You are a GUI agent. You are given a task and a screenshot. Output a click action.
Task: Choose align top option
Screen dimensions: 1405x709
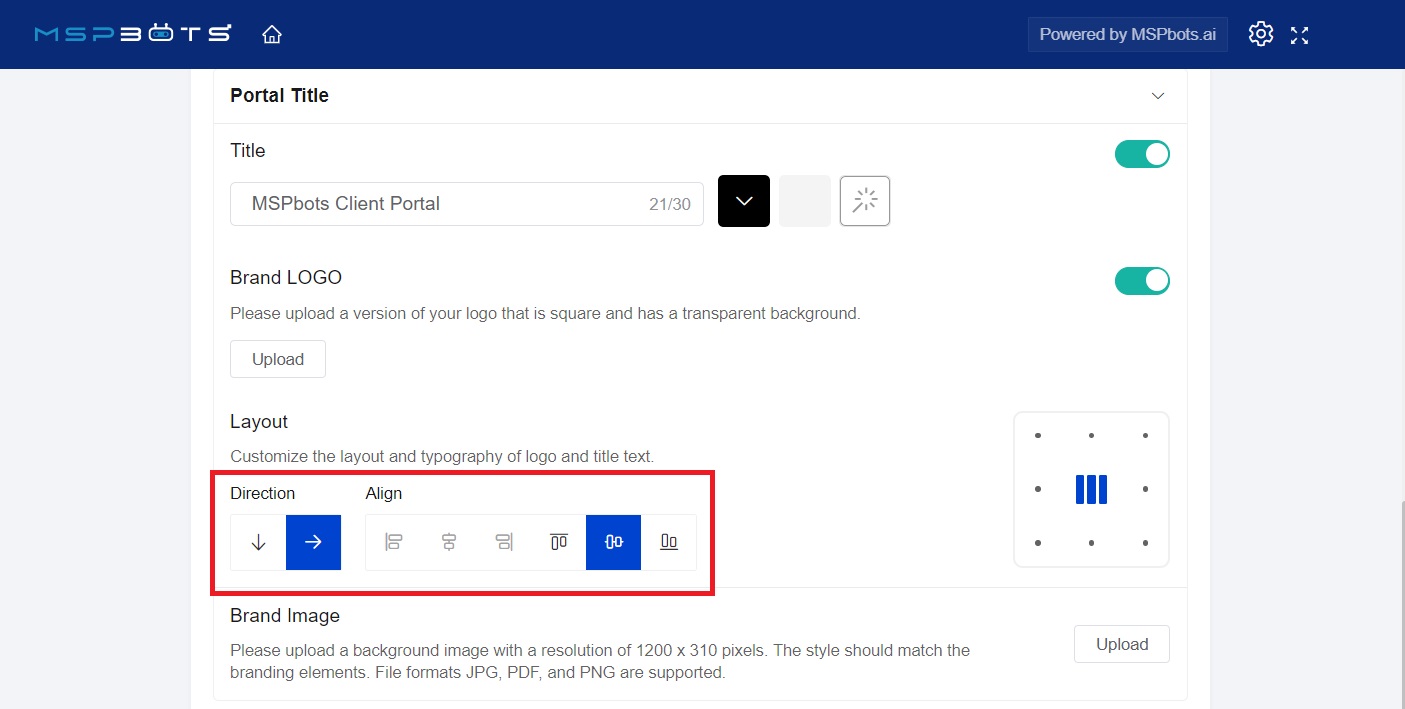click(x=559, y=542)
